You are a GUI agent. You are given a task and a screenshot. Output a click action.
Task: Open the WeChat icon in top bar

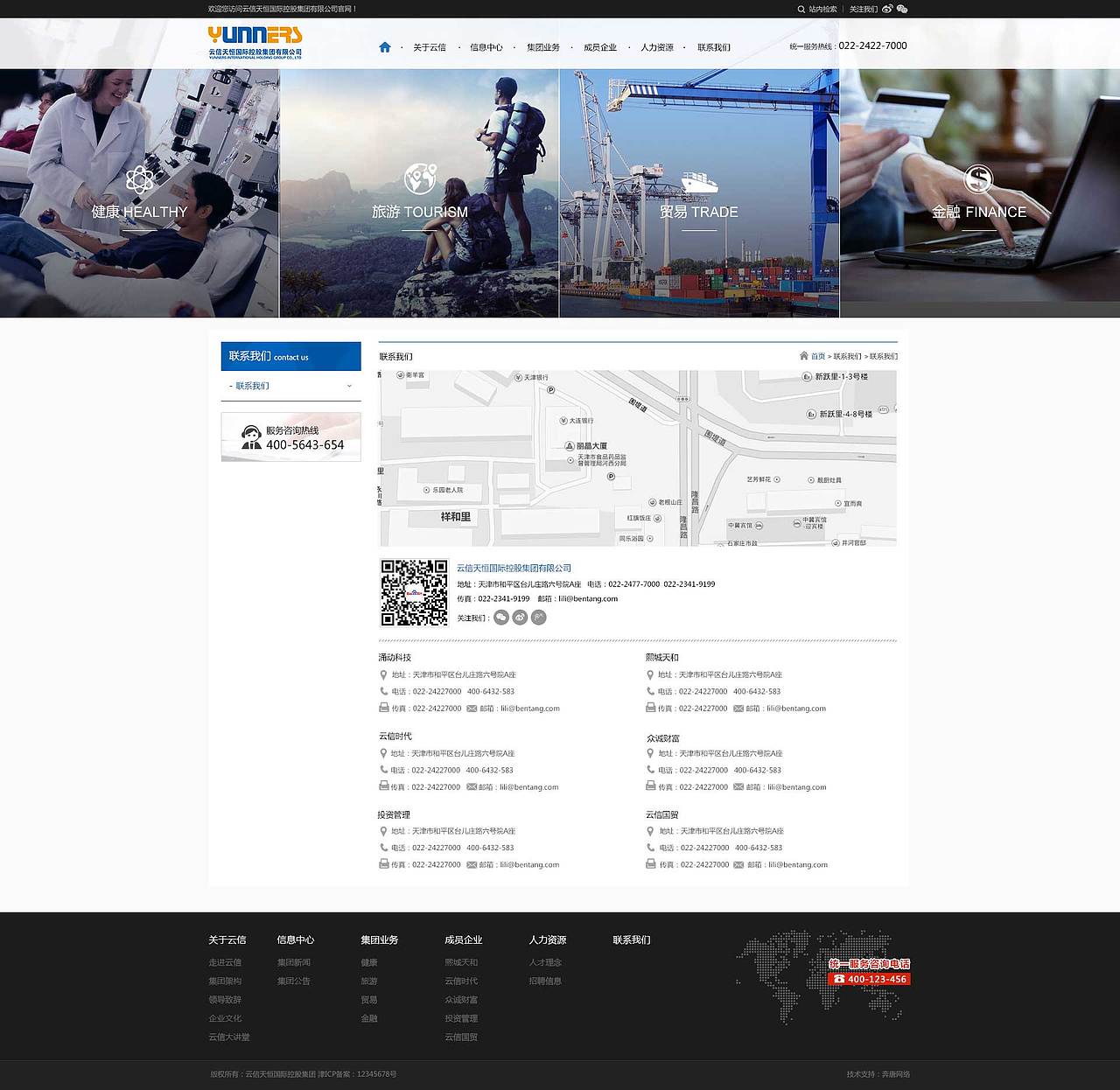tap(902, 9)
